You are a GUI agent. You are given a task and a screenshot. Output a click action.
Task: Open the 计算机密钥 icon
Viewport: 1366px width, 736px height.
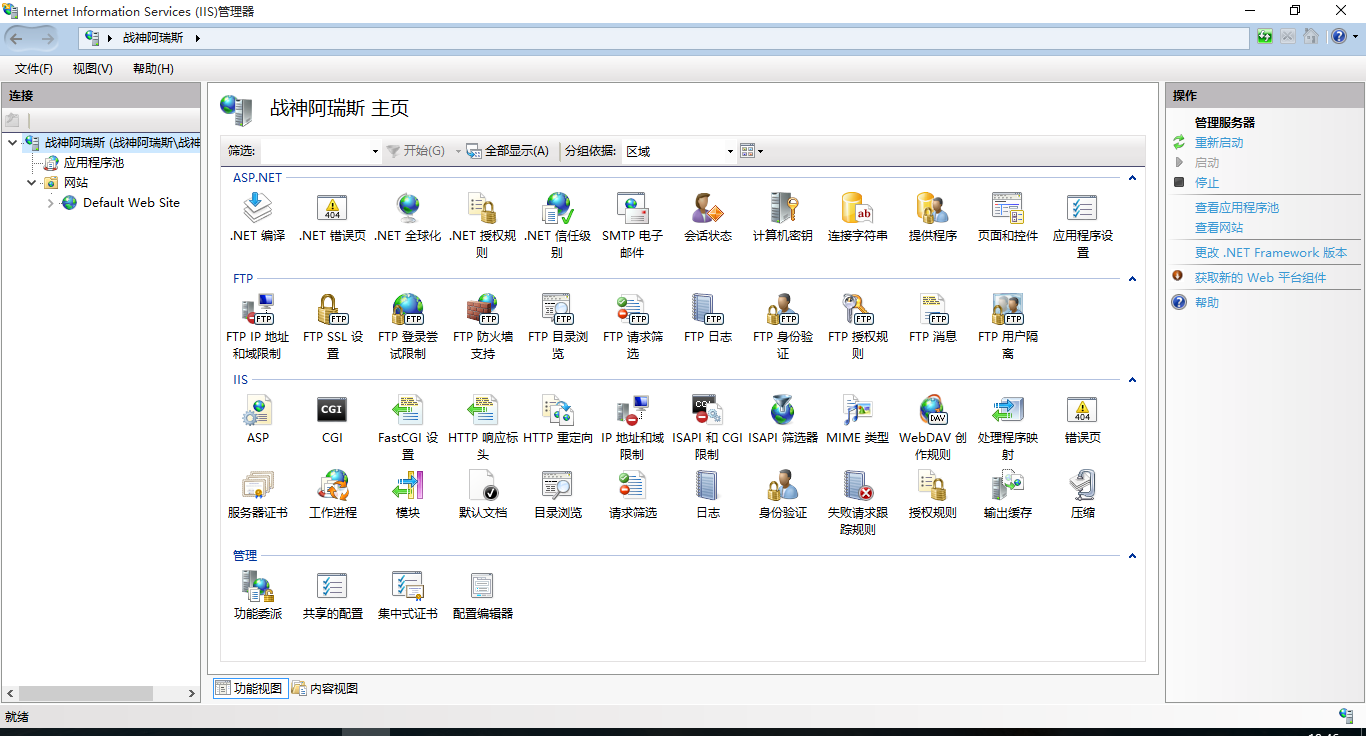coord(783,208)
